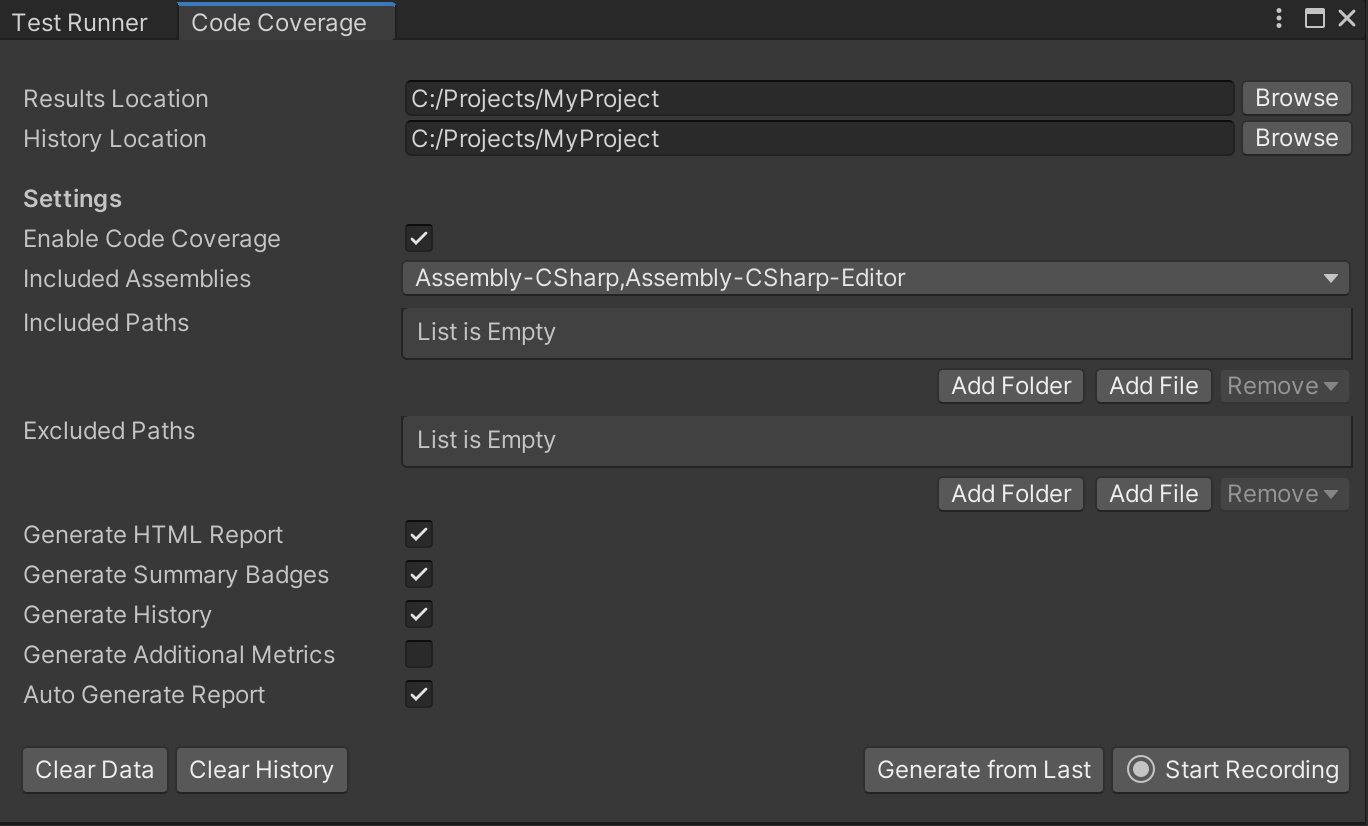Switch to the Test Runner tab
Viewport: 1368px width, 826px height.
82,21
